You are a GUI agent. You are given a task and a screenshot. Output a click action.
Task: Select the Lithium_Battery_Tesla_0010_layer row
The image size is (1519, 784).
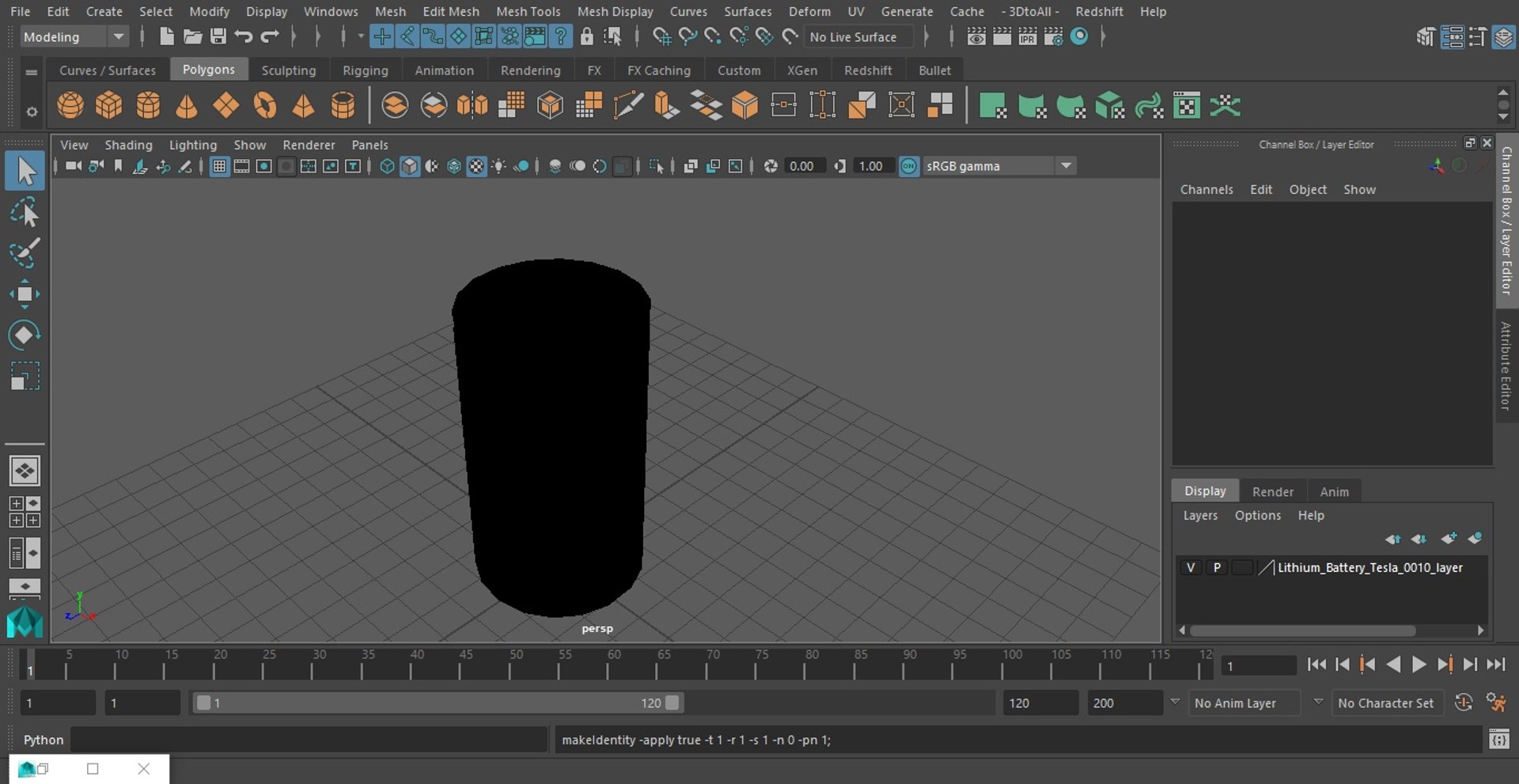click(x=1331, y=567)
